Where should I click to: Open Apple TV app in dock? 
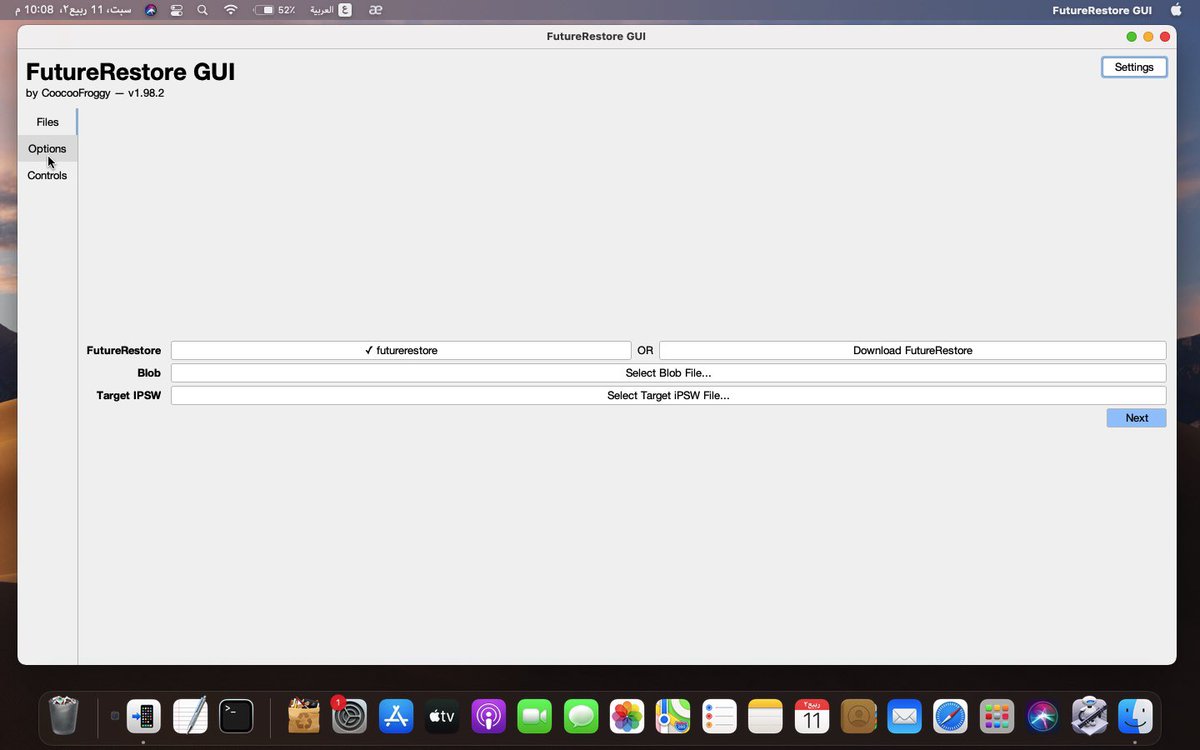click(x=442, y=716)
